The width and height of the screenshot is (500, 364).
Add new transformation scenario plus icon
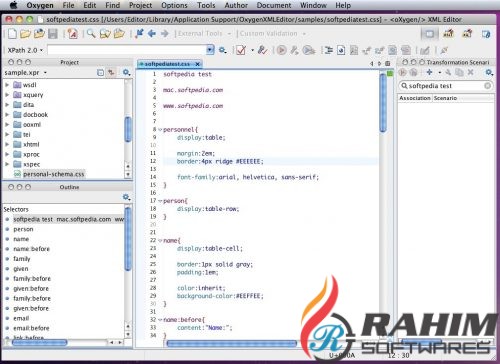[x=429, y=72]
